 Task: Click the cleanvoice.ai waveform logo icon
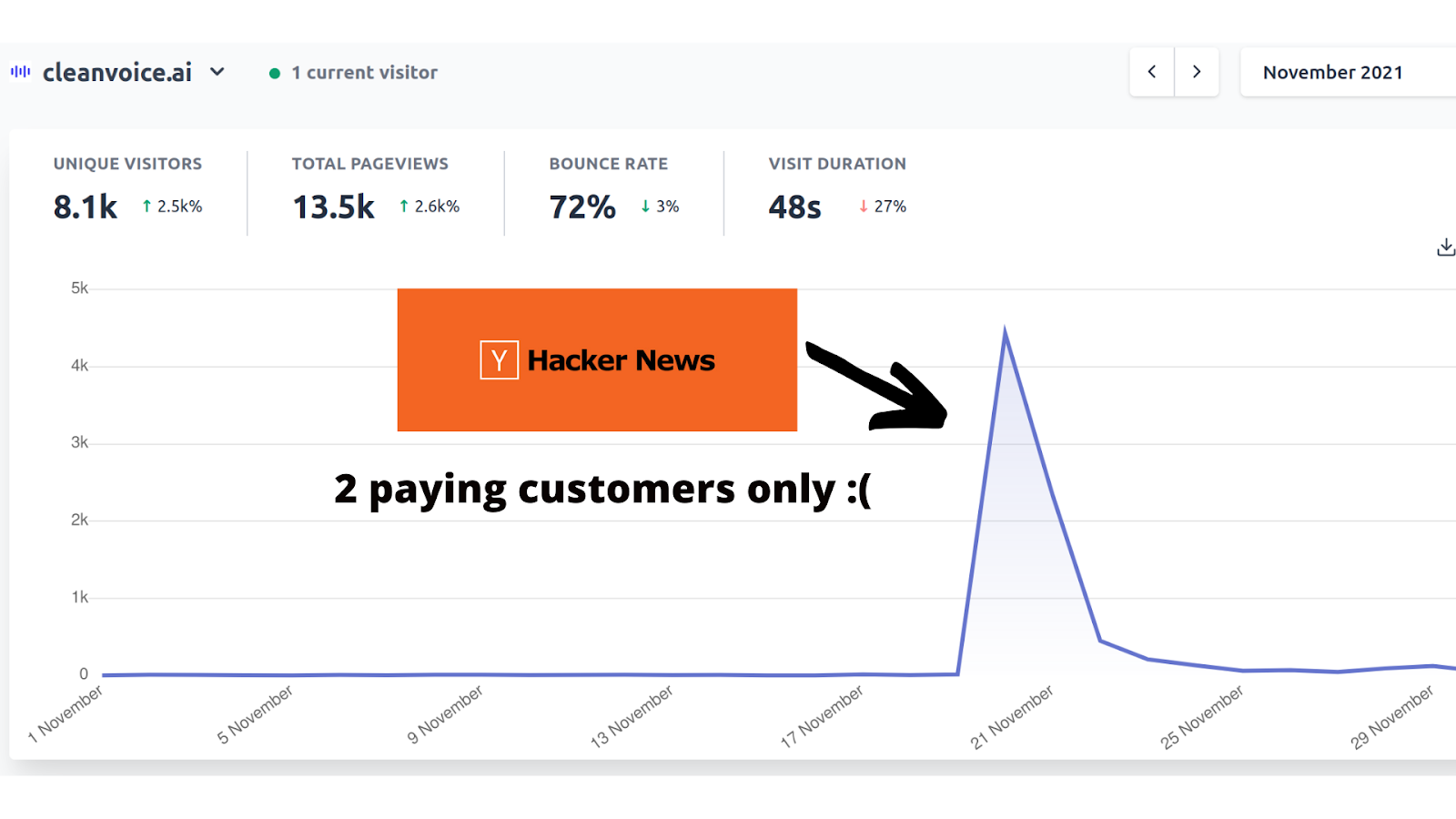pyautogui.click(x=20, y=72)
